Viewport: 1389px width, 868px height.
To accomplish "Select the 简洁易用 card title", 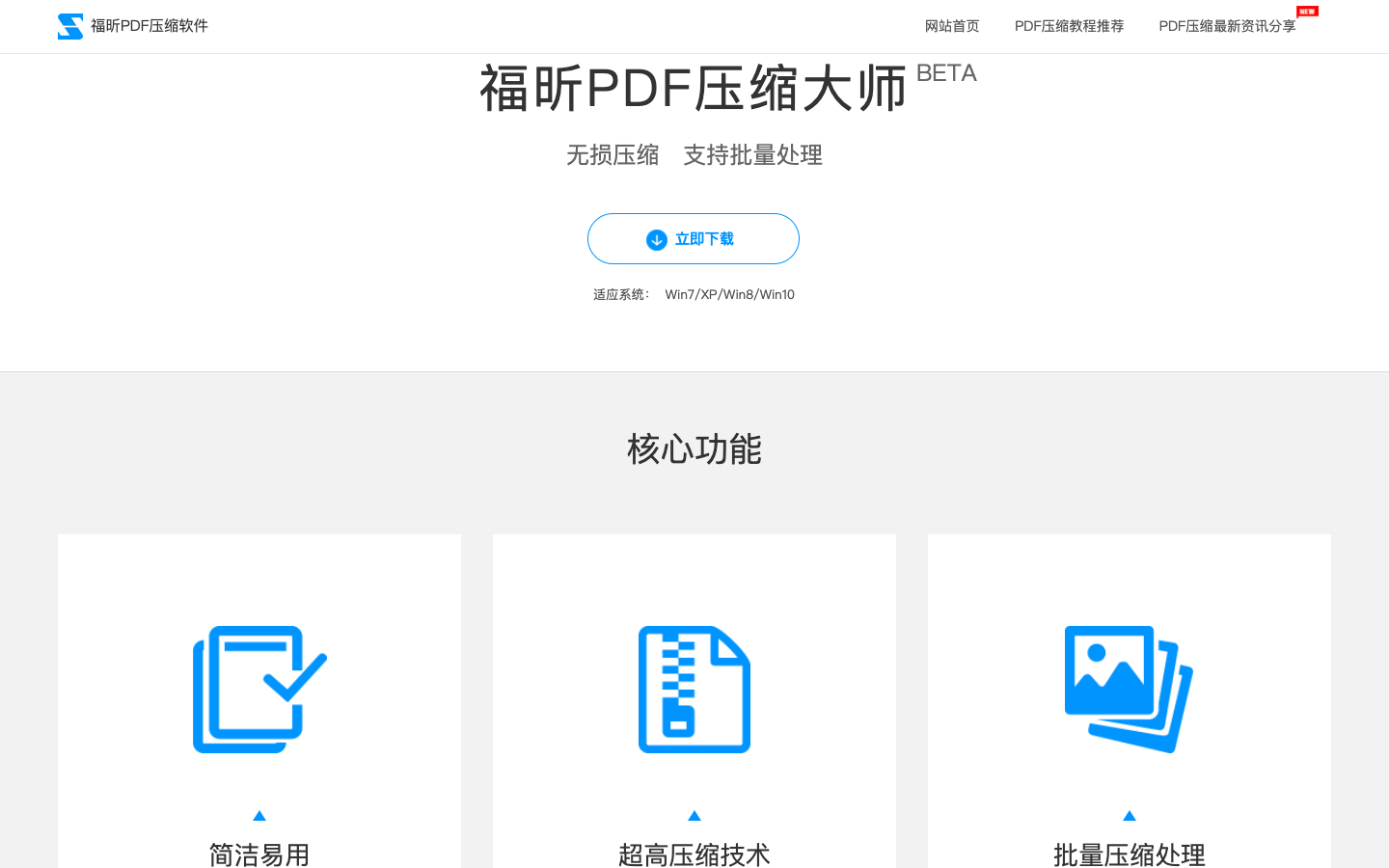I will click(259, 854).
